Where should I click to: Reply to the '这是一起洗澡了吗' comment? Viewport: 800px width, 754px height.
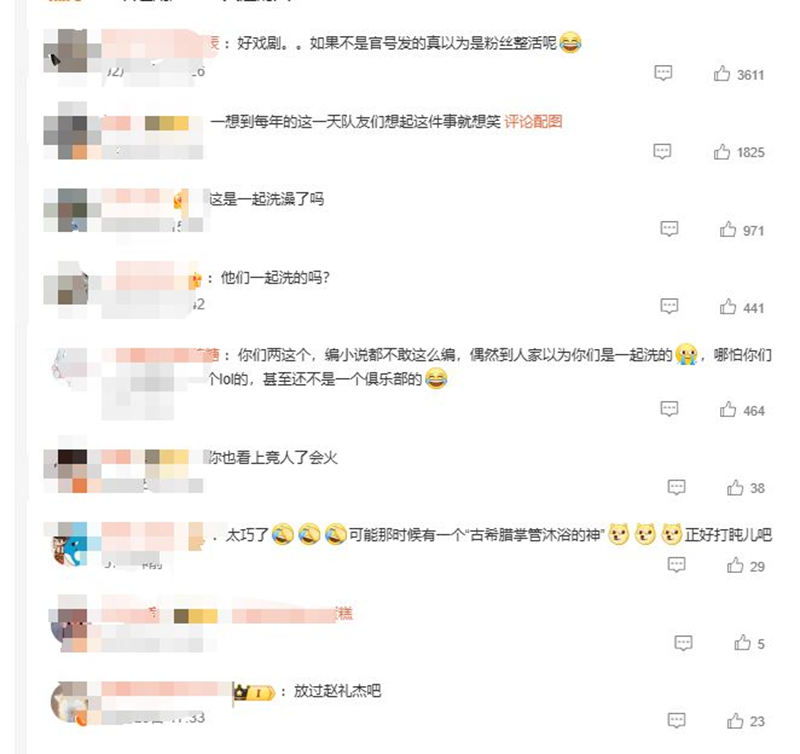pos(669,229)
